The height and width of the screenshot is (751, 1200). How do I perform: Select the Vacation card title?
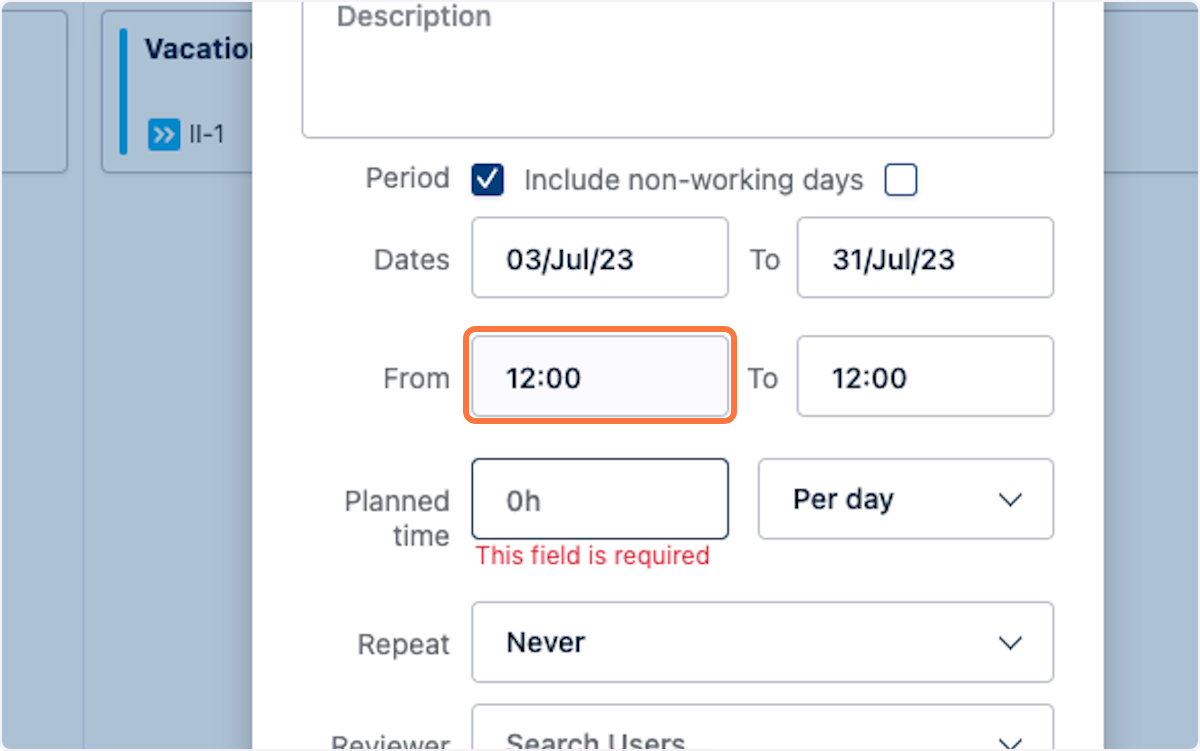[198, 48]
